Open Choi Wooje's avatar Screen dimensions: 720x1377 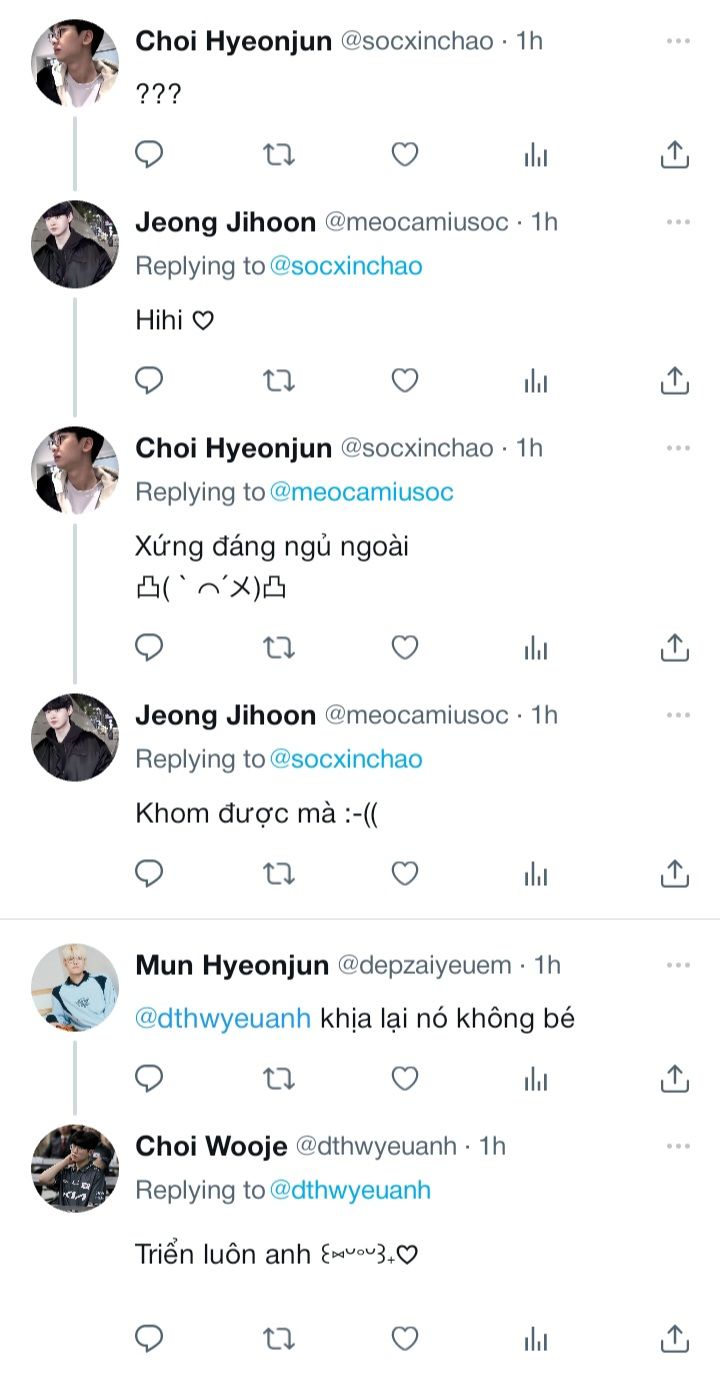coord(75,1168)
